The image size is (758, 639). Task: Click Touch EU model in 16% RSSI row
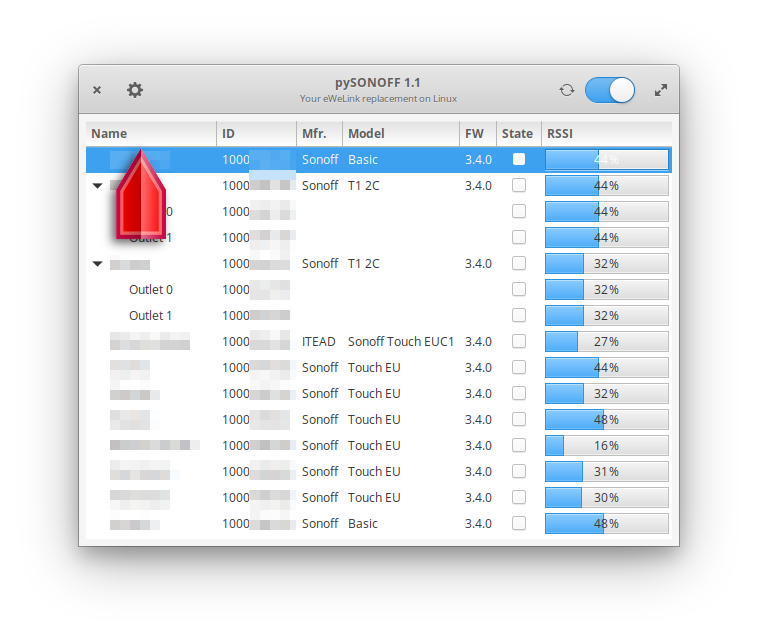click(x=374, y=446)
